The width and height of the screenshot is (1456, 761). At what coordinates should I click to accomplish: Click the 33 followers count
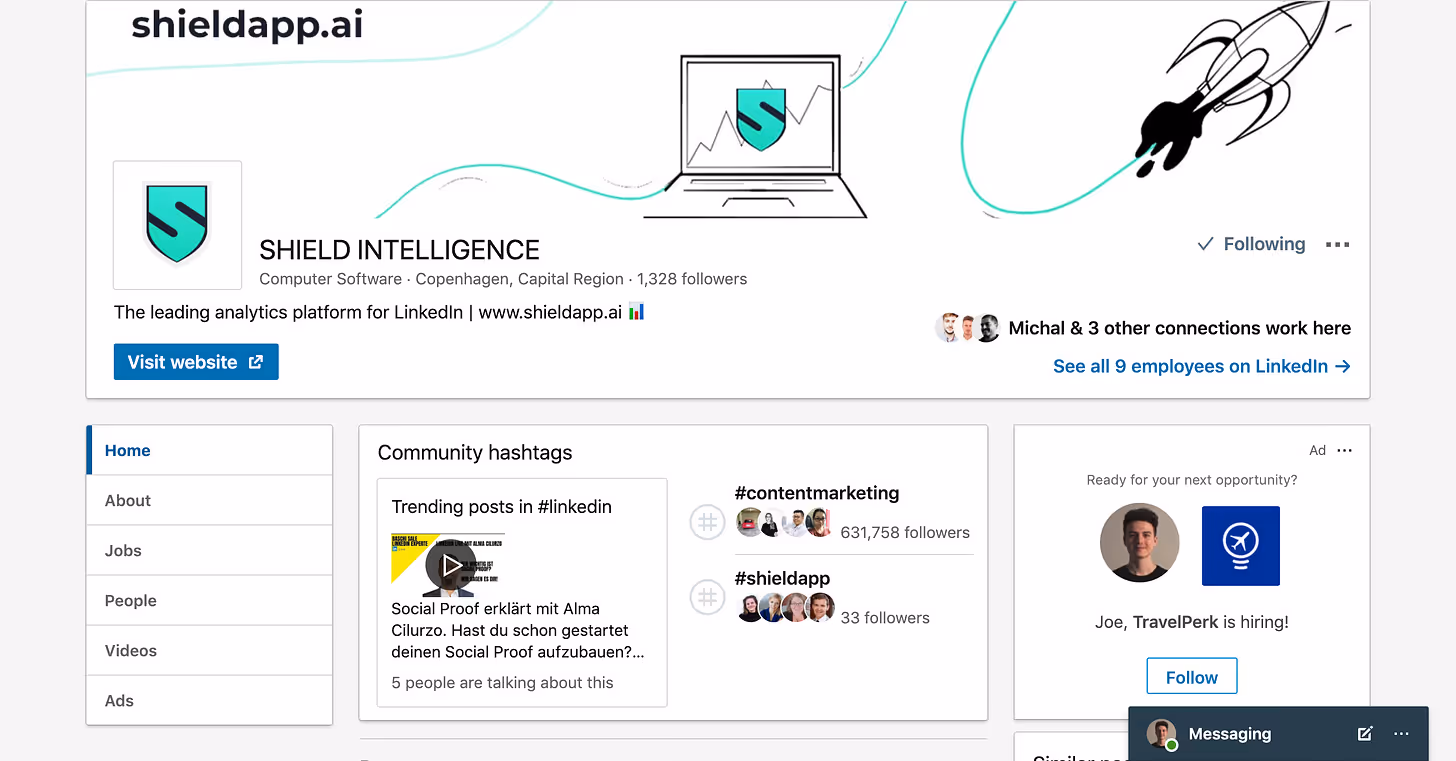coord(885,617)
